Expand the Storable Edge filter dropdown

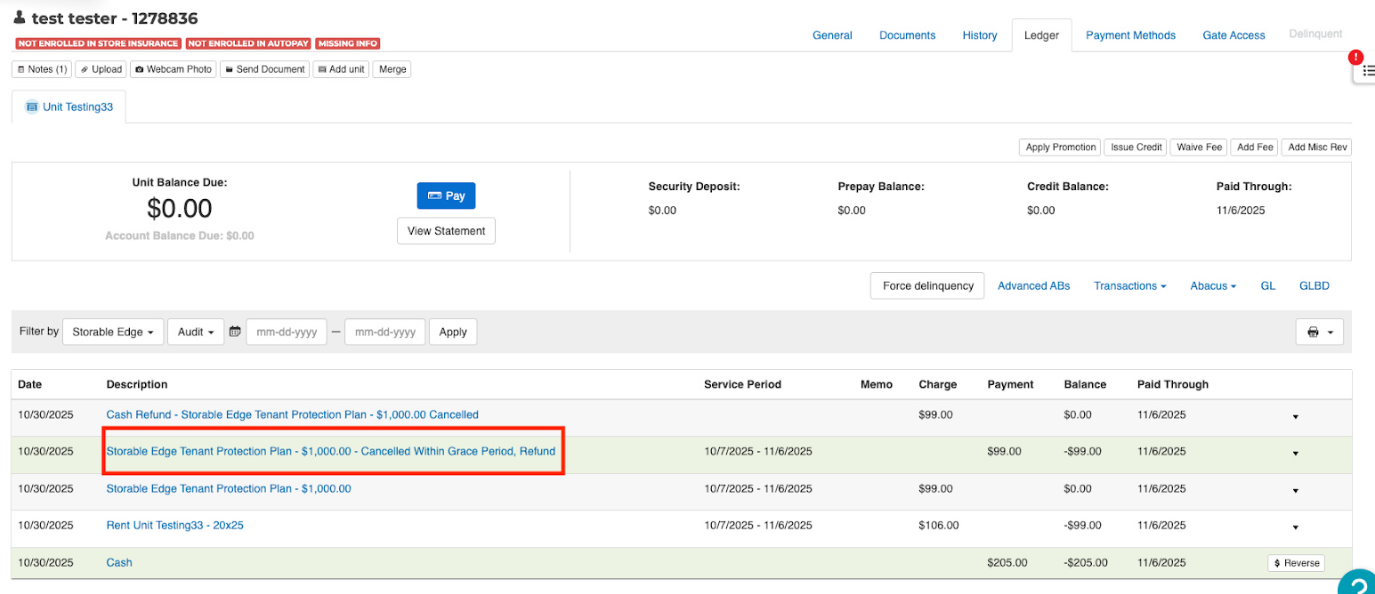click(x=113, y=332)
